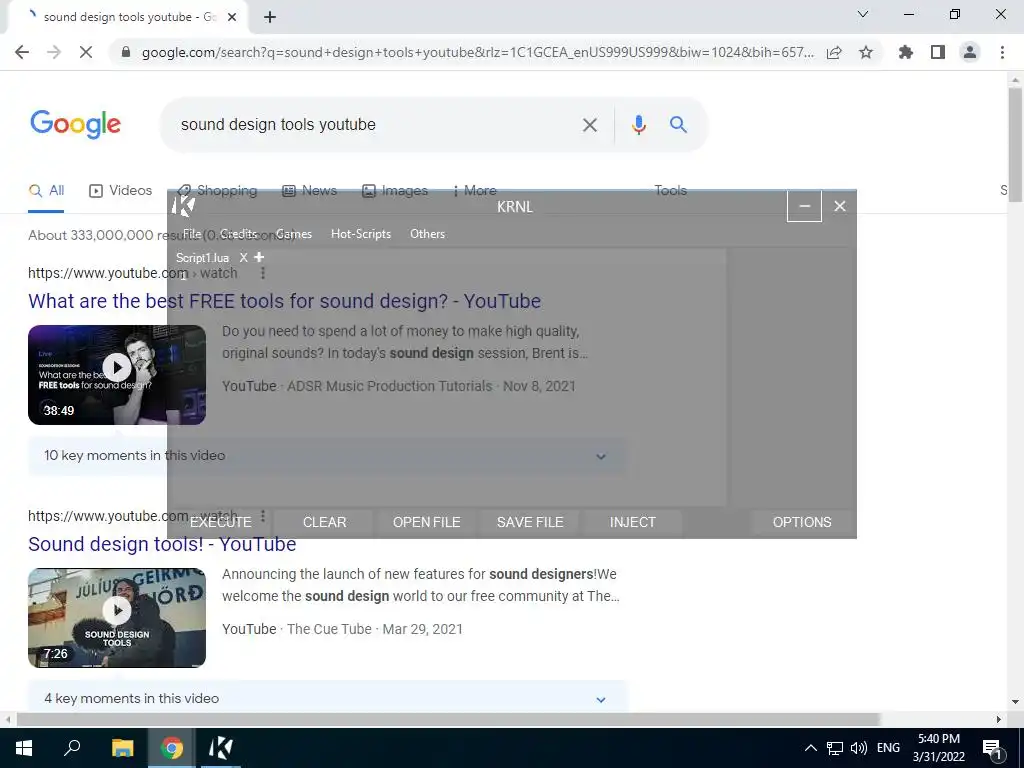This screenshot has height=768, width=1024.
Task: Open options dots beside first youtube.com URL
Action: pos(263,273)
